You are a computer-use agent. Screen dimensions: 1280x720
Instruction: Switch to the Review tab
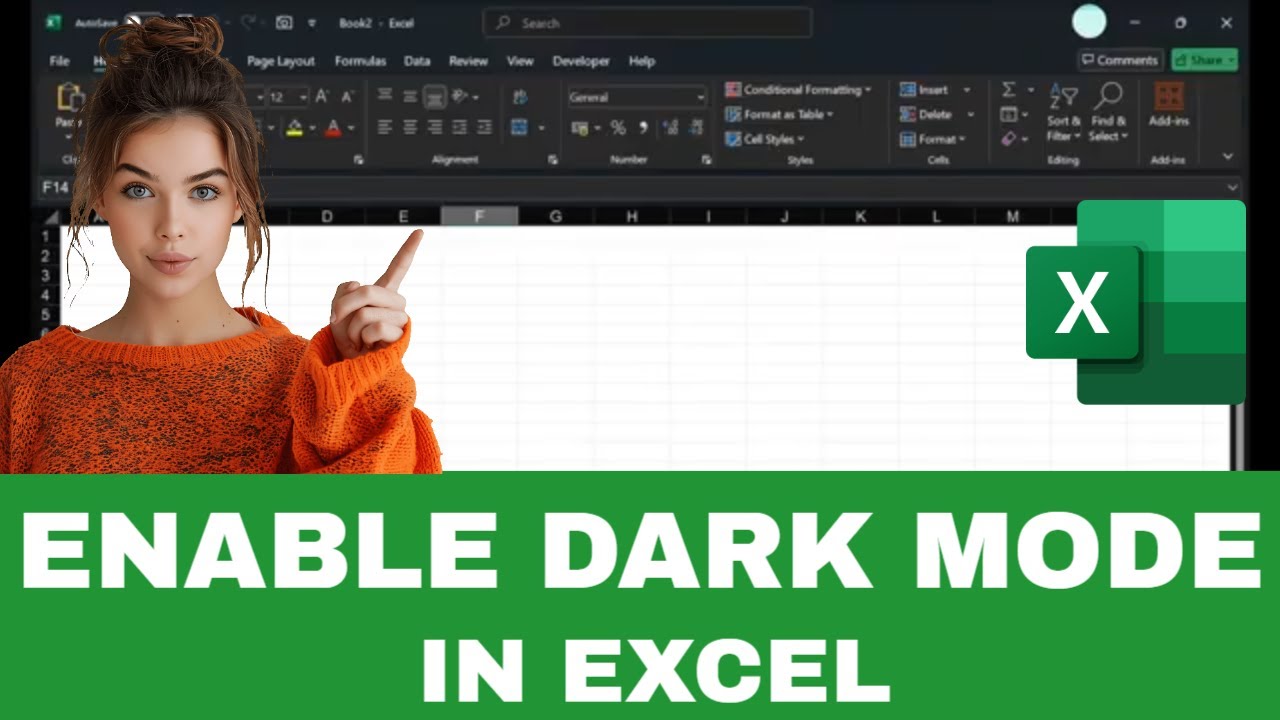click(x=468, y=61)
